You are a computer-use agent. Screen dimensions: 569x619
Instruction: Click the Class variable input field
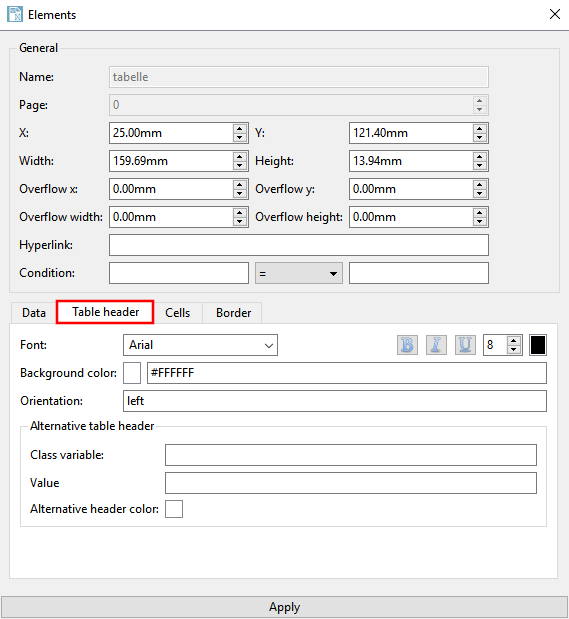coord(351,455)
